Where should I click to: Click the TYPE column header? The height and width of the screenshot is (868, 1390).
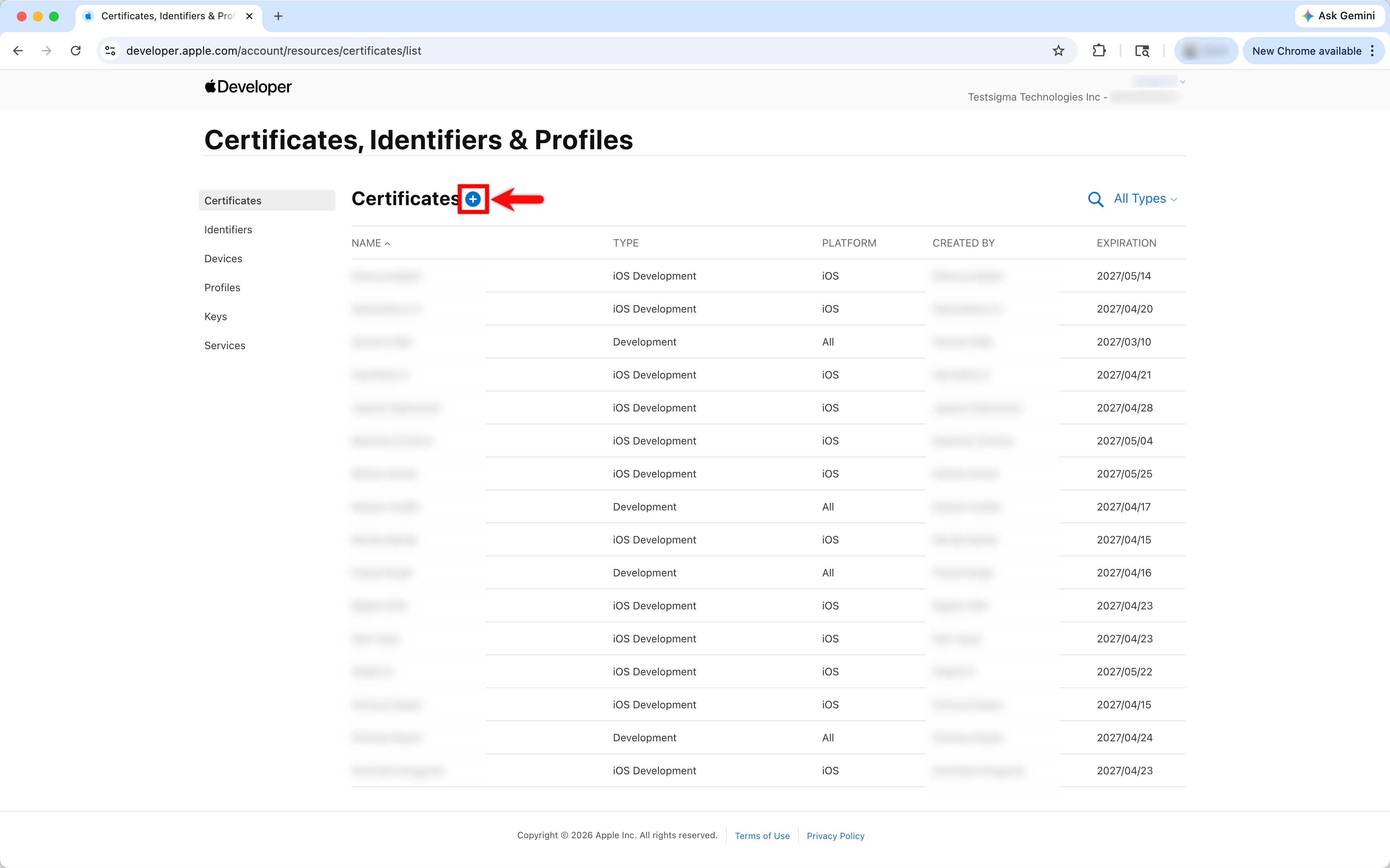(x=625, y=243)
